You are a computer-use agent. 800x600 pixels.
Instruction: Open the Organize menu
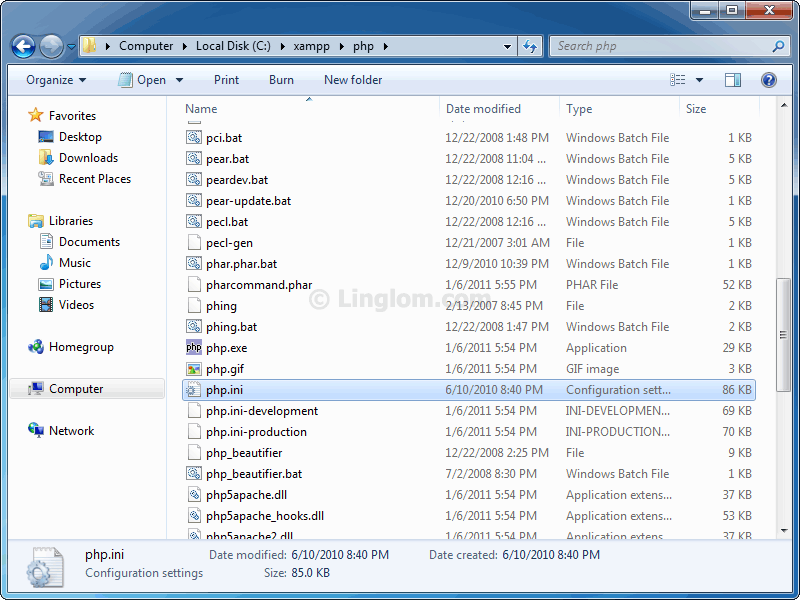[56, 80]
